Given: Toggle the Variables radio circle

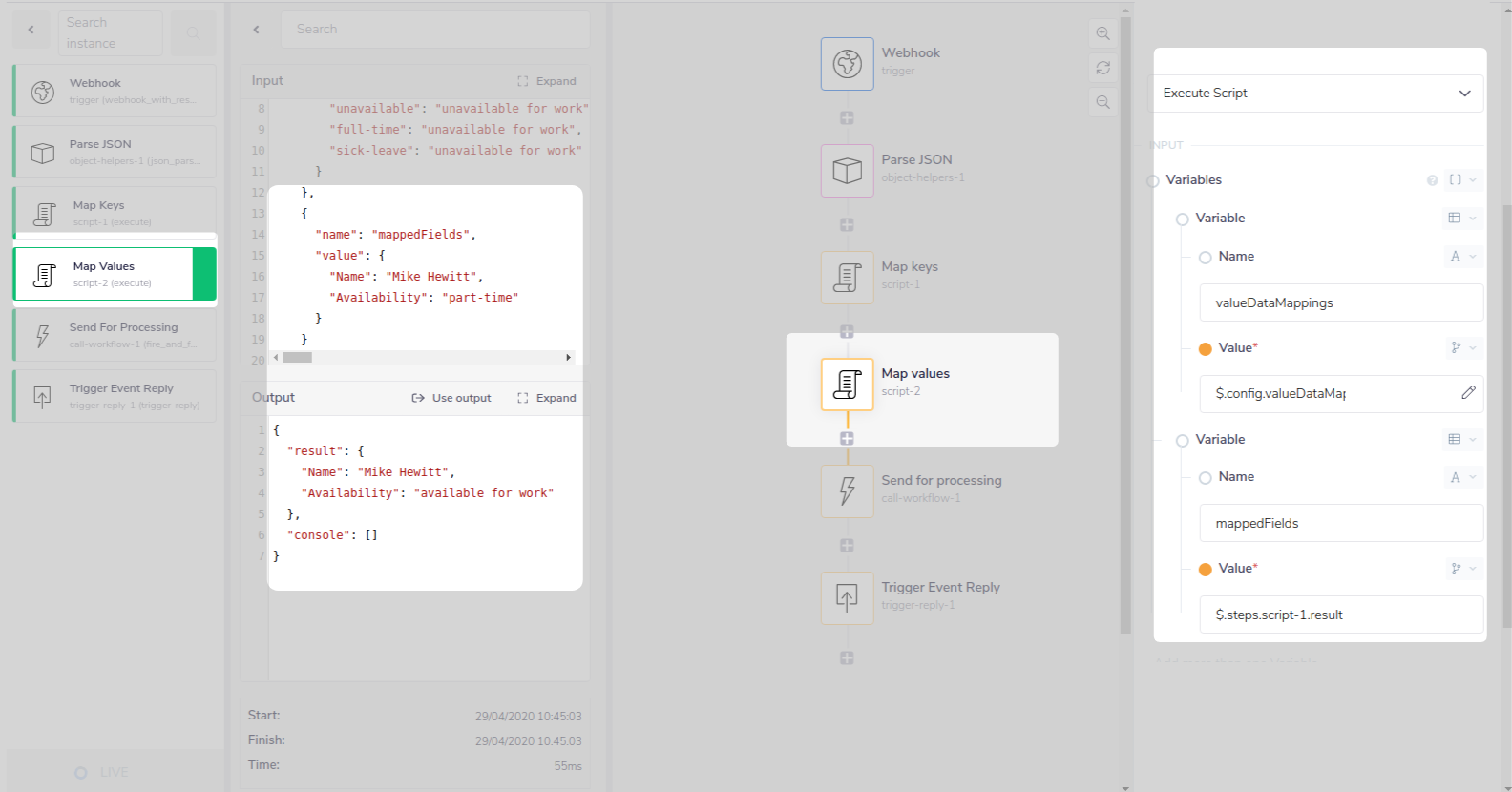Looking at the screenshot, I should [x=1153, y=180].
